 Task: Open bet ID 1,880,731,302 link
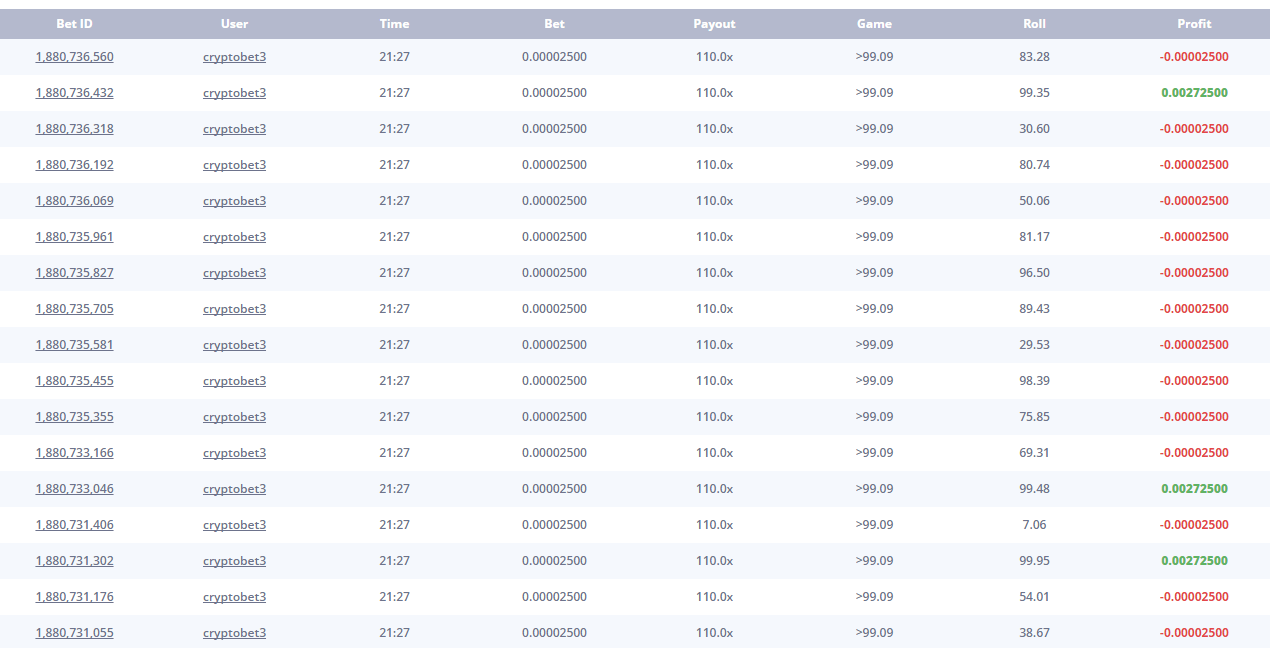(x=74, y=561)
